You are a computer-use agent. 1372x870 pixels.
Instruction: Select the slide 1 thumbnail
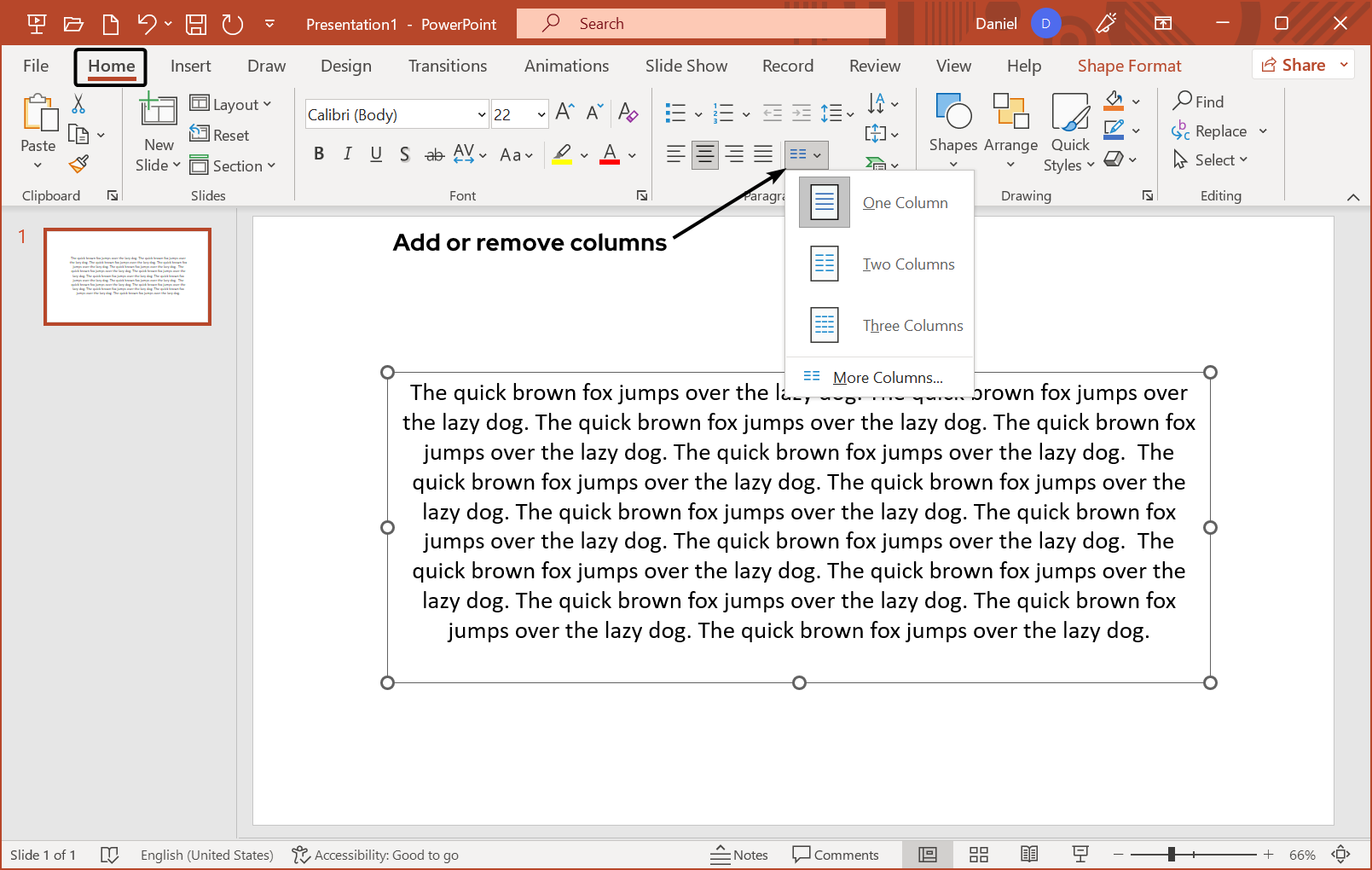click(x=127, y=276)
